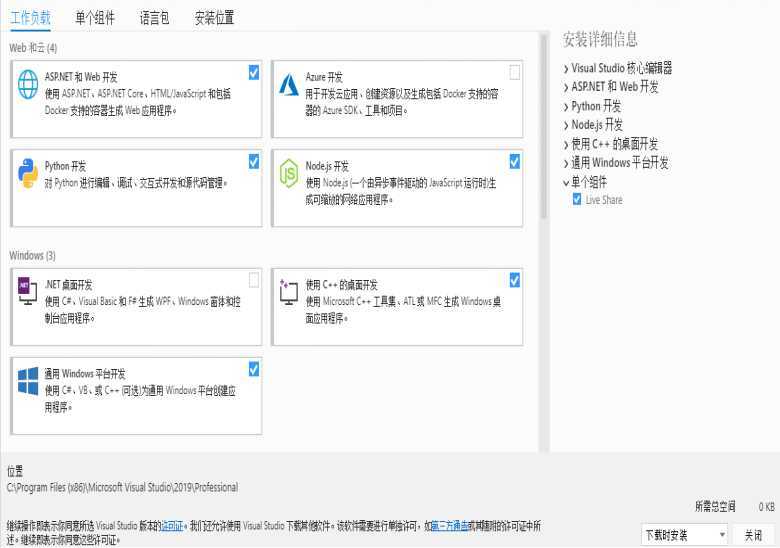
Task: Click the Web 和云 (4) section heading
Action: pyautogui.click(x=33, y=48)
